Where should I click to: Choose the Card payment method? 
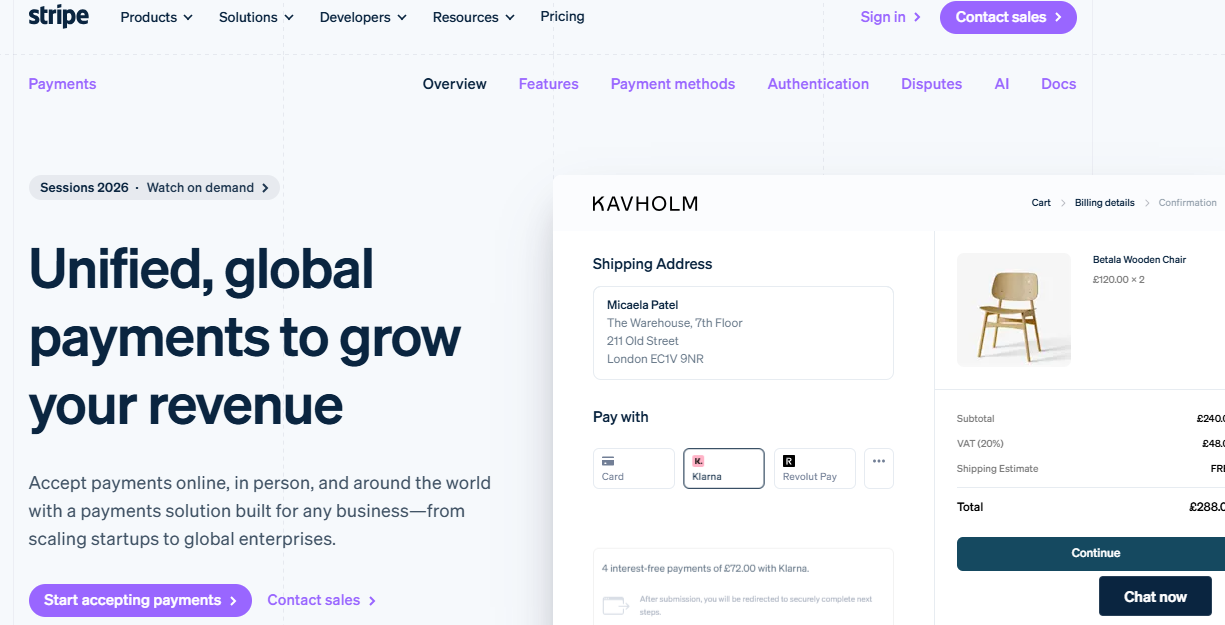634,468
